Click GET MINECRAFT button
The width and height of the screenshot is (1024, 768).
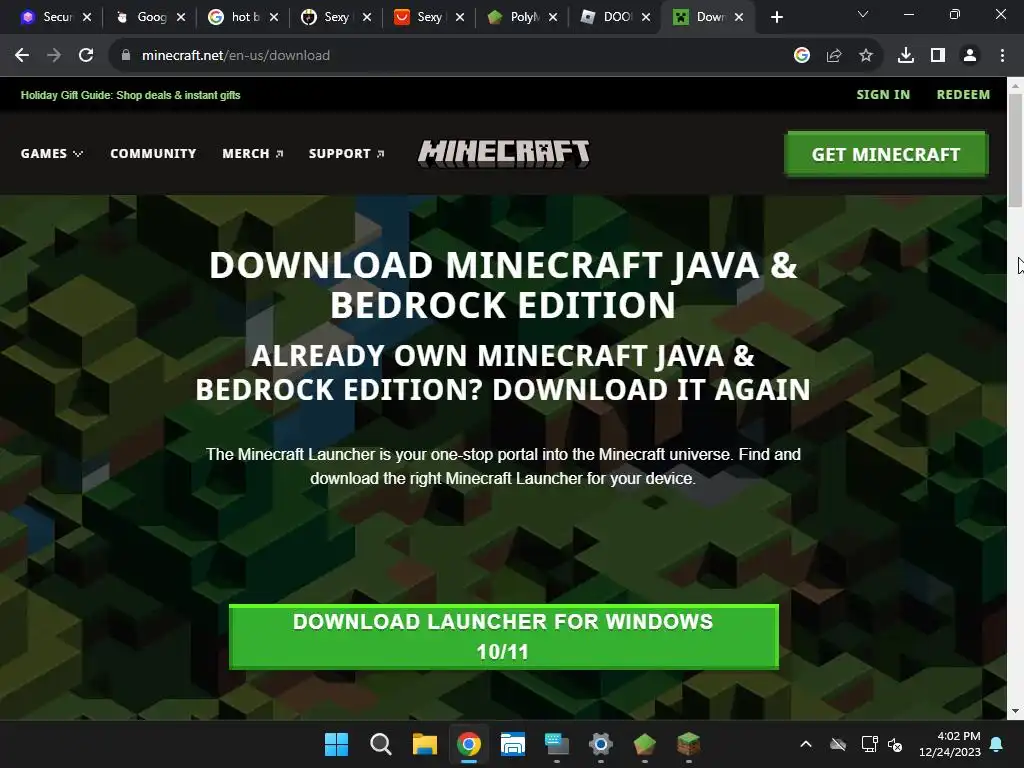pos(886,154)
